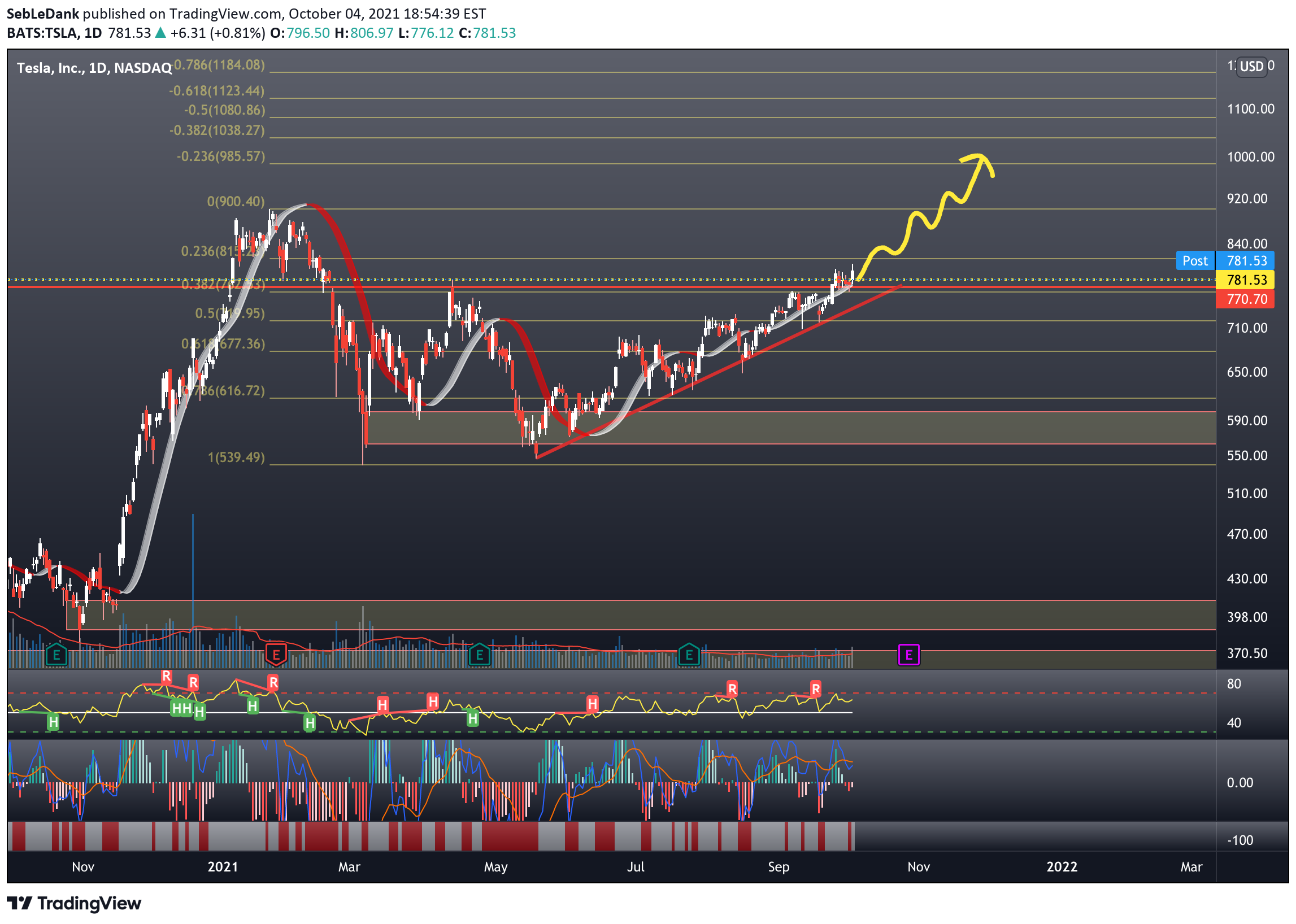Click the -0.618(1123.44) Fibonacci label
The width and height of the screenshot is (1296, 924).
217,91
